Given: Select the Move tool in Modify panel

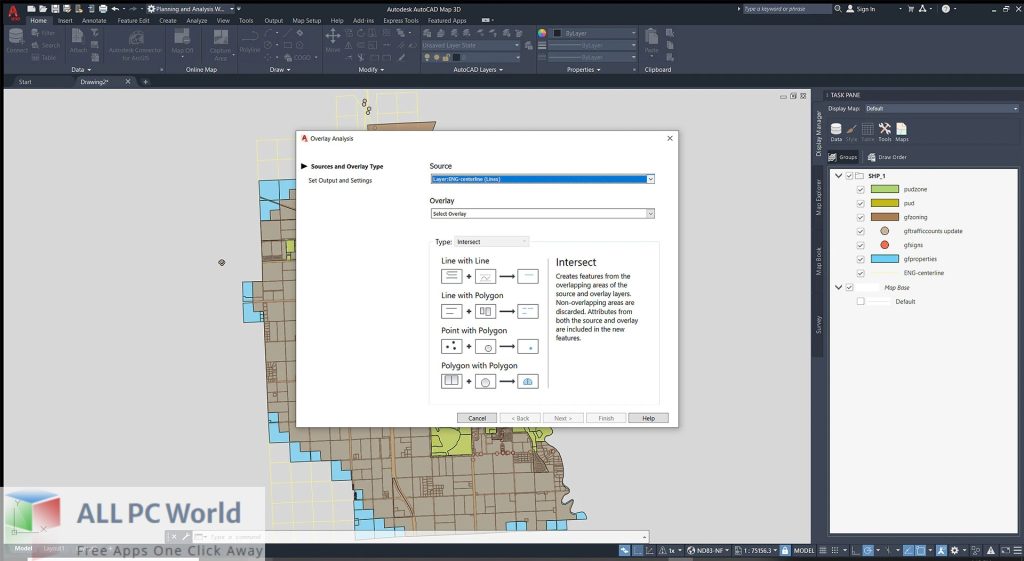Looking at the screenshot, I should (332, 40).
